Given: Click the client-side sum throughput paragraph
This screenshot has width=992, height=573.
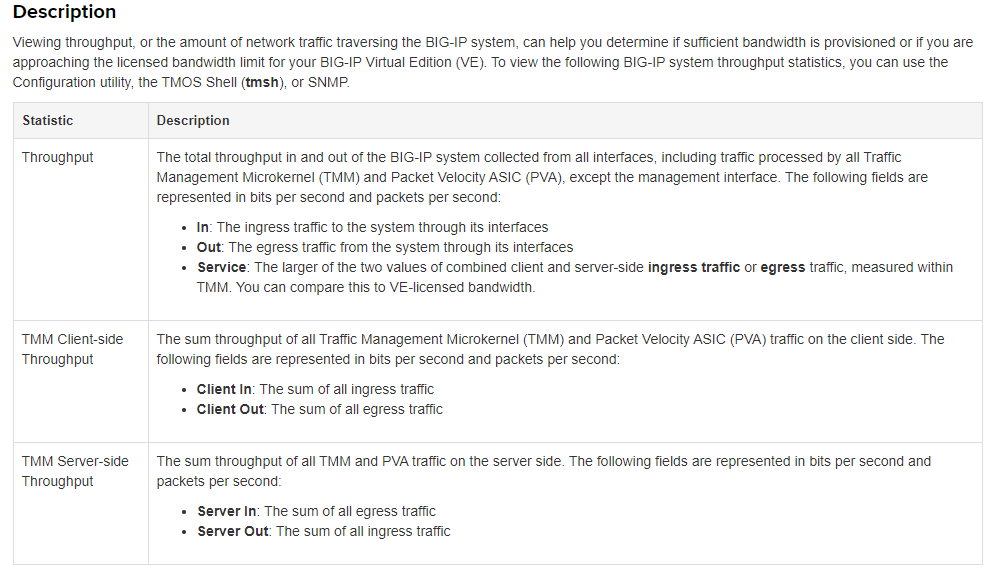Looking at the screenshot, I should 550,349.
